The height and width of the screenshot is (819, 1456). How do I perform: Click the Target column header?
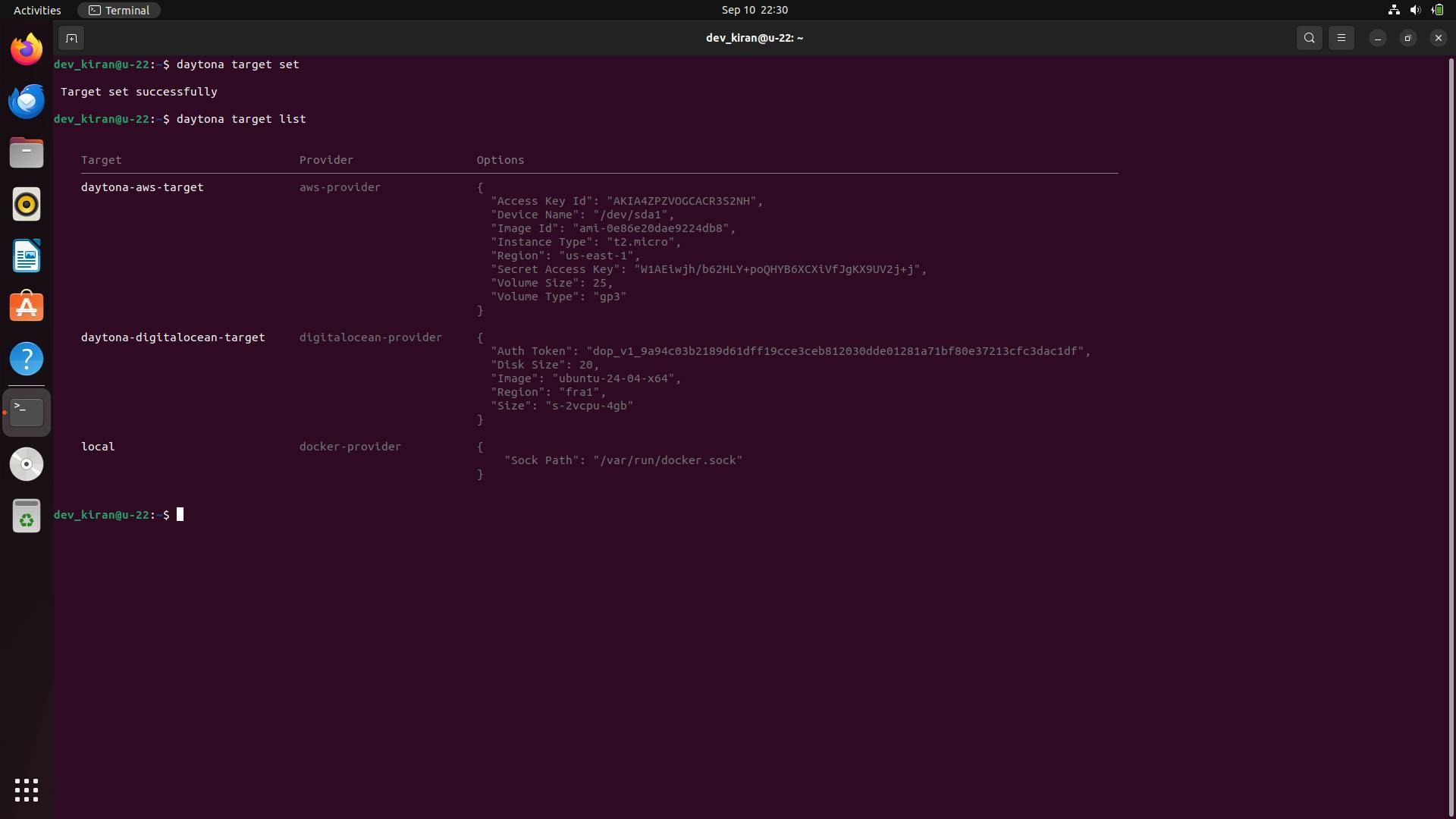[101, 160]
